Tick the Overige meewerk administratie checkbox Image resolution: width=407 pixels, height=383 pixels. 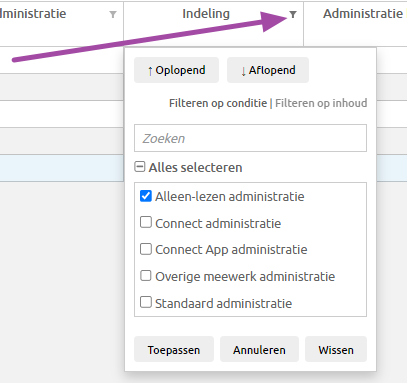(x=146, y=276)
